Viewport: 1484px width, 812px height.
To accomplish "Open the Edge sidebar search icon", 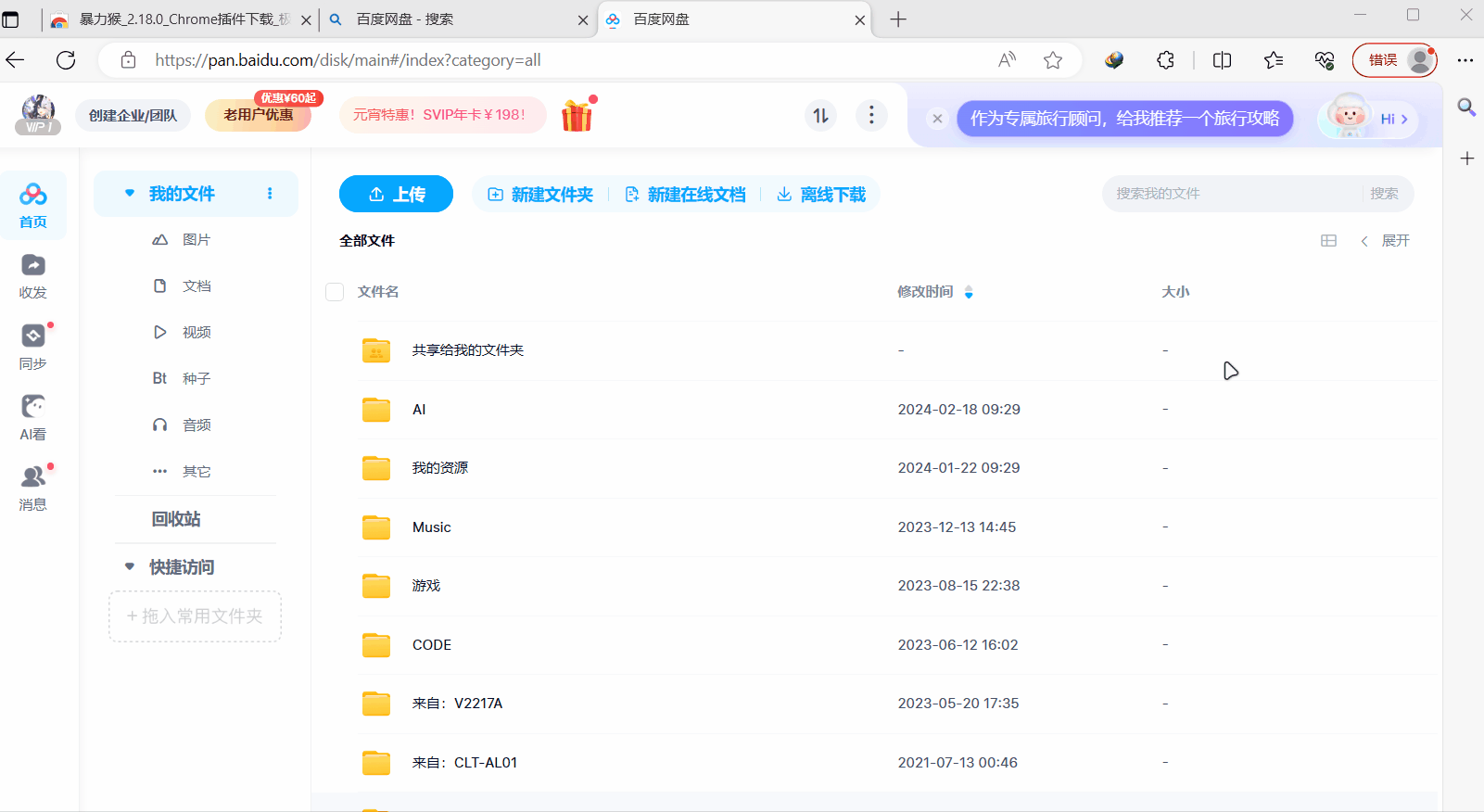I will [x=1466, y=107].
